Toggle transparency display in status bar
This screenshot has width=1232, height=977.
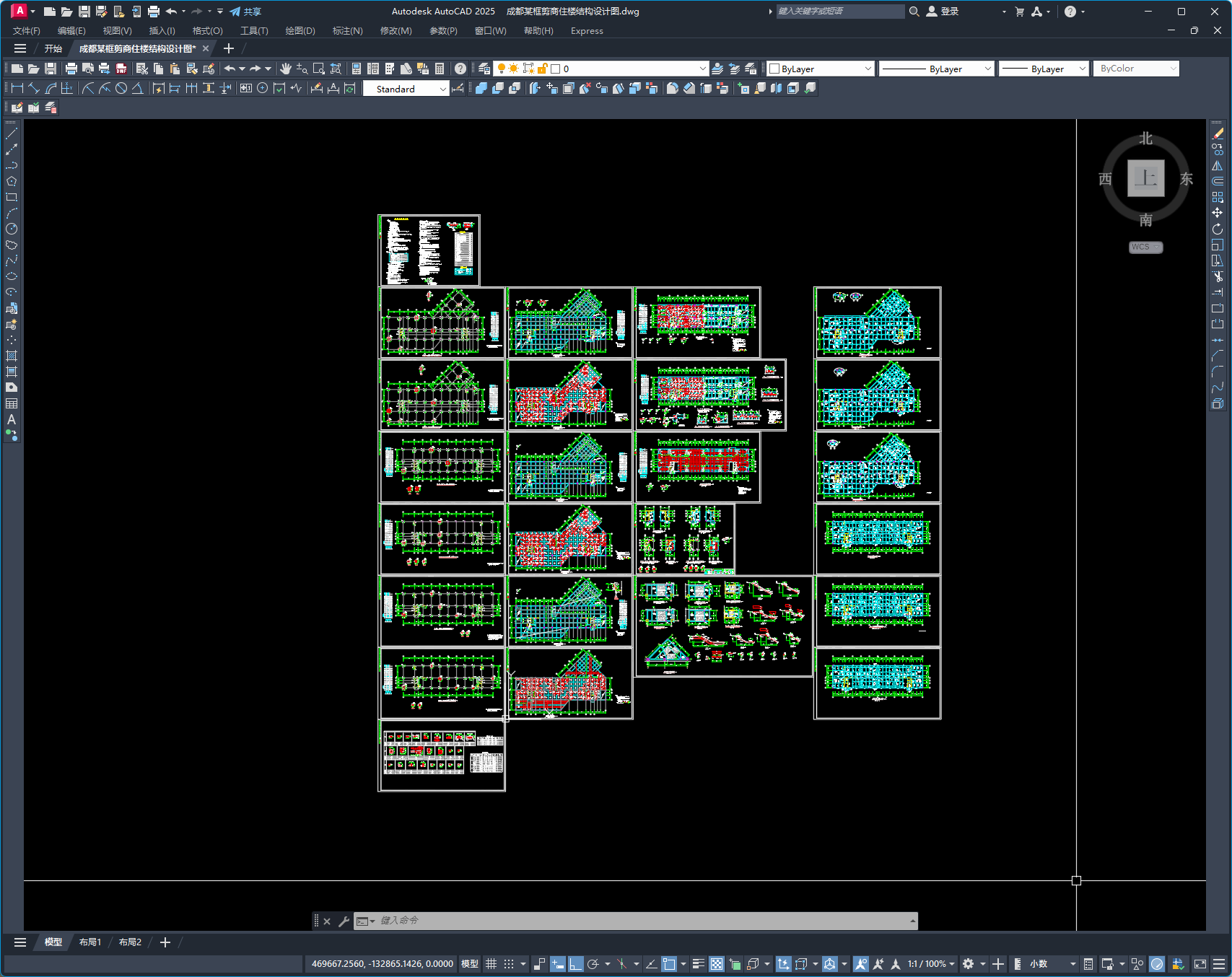pos(716,964)
